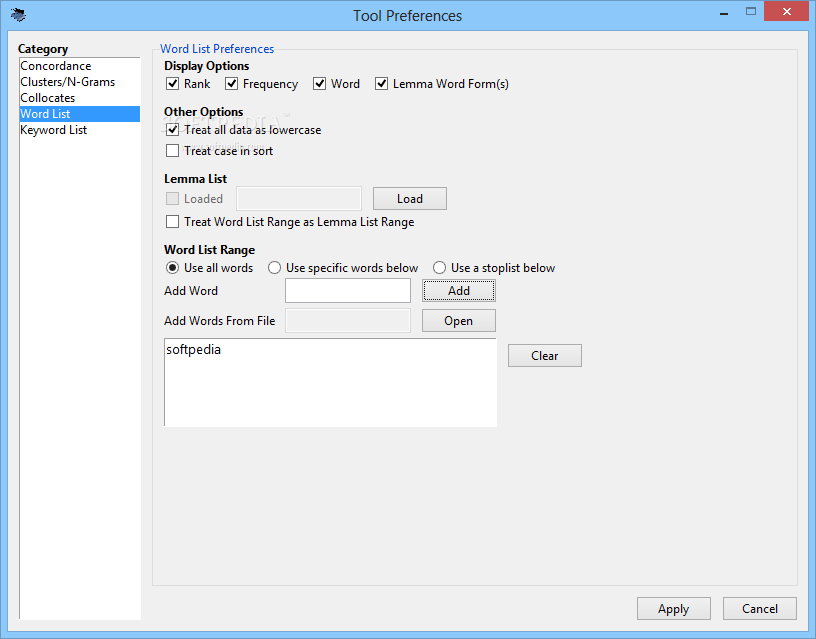Screen dimensions: 816x639
Task: Focus the Add Word text field
Action: coord(348,291)
